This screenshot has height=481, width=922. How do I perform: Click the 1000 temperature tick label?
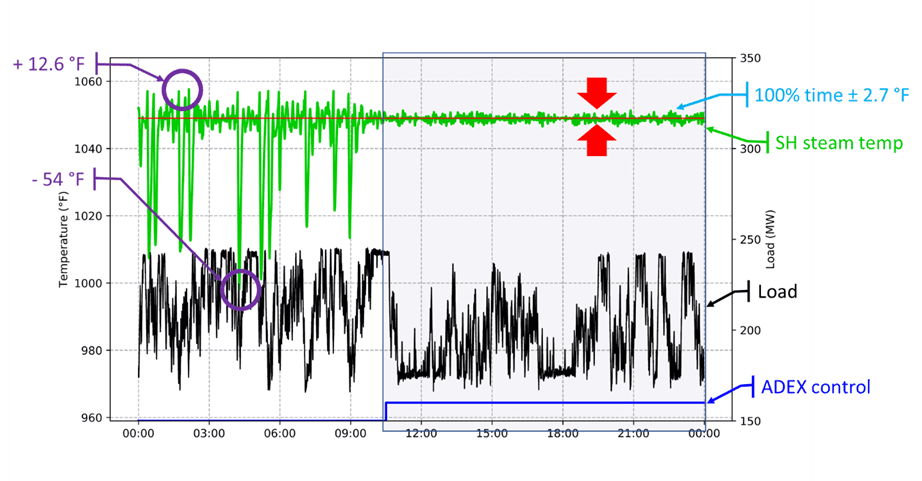[88, 283]
